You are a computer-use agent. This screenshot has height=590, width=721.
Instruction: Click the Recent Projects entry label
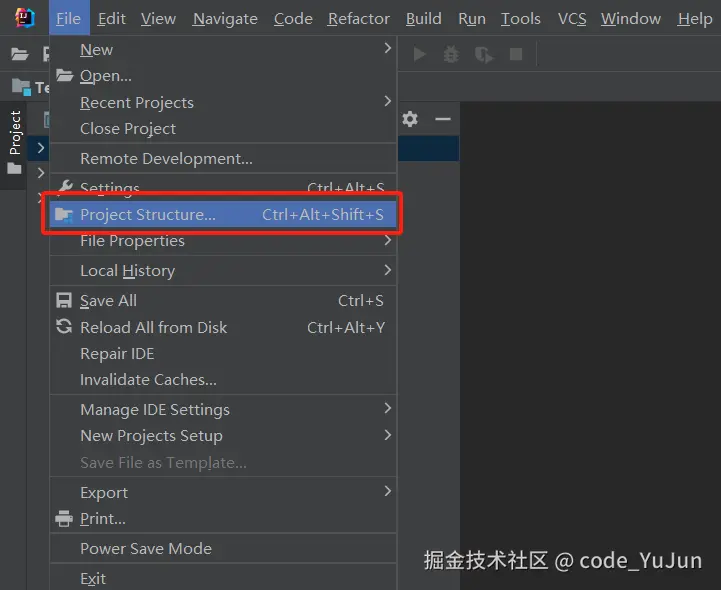137,103
